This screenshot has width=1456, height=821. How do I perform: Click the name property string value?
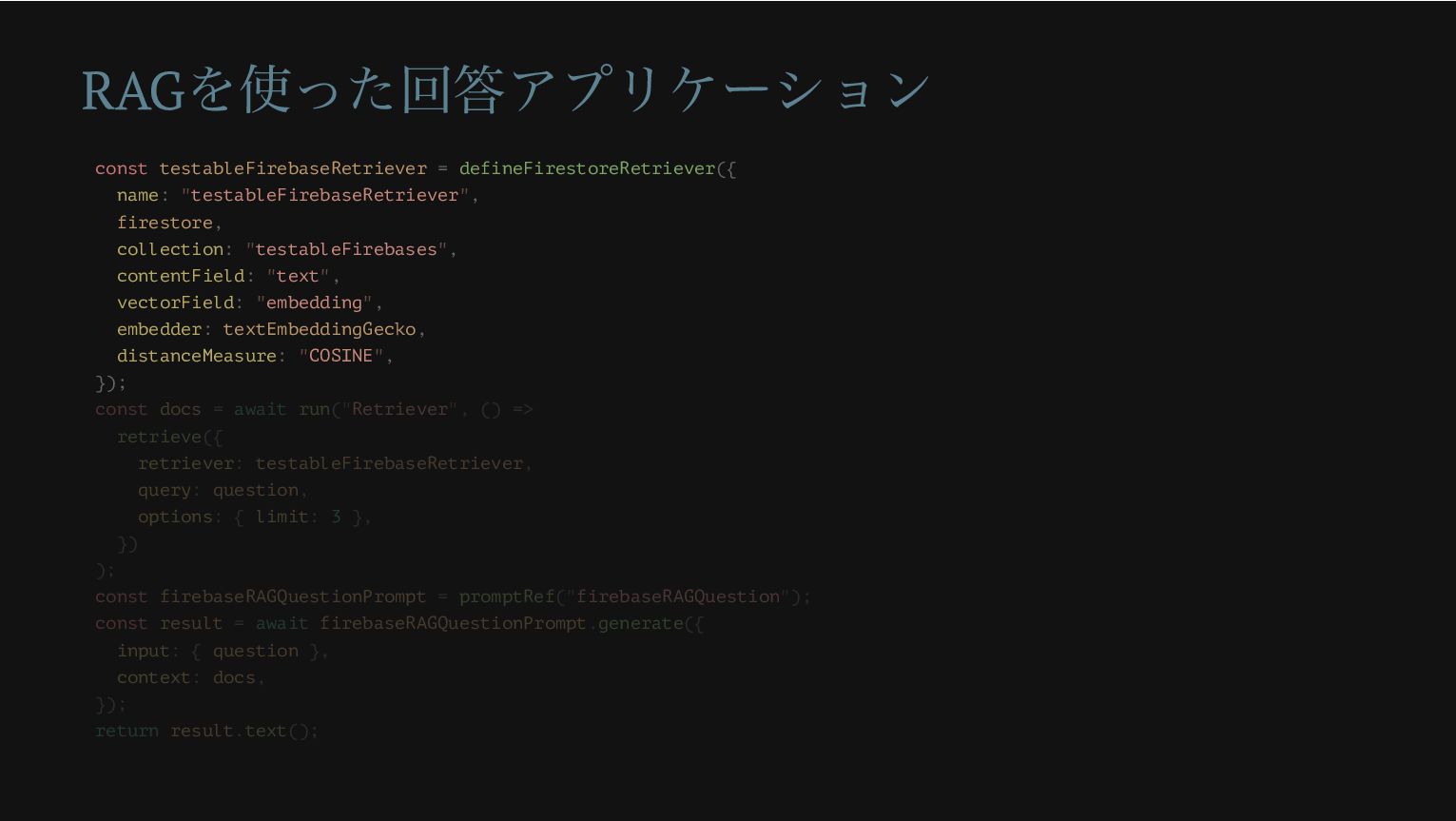tap(324, 195)
